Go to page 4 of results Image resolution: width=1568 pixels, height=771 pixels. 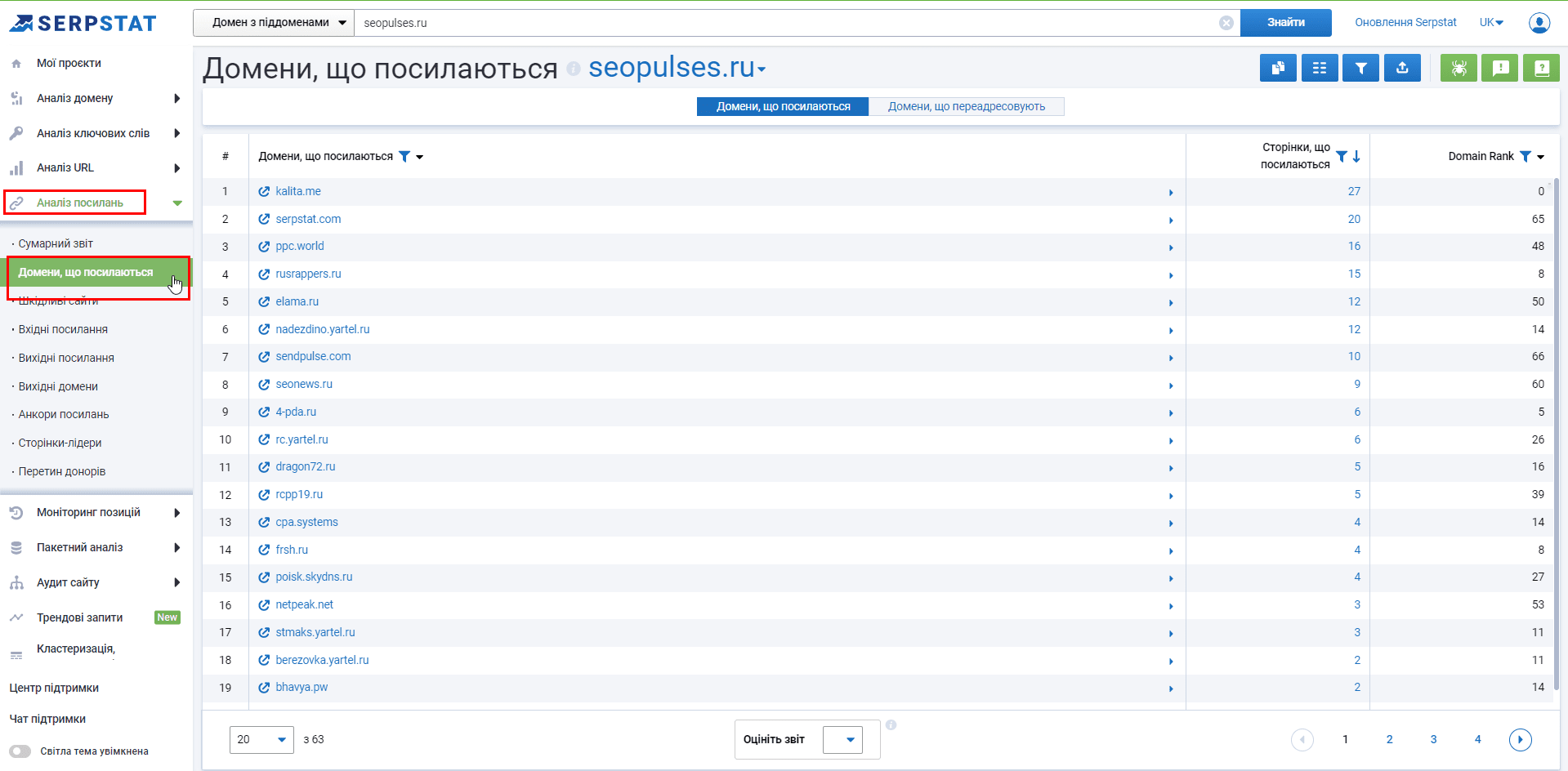pos(1477,739)
